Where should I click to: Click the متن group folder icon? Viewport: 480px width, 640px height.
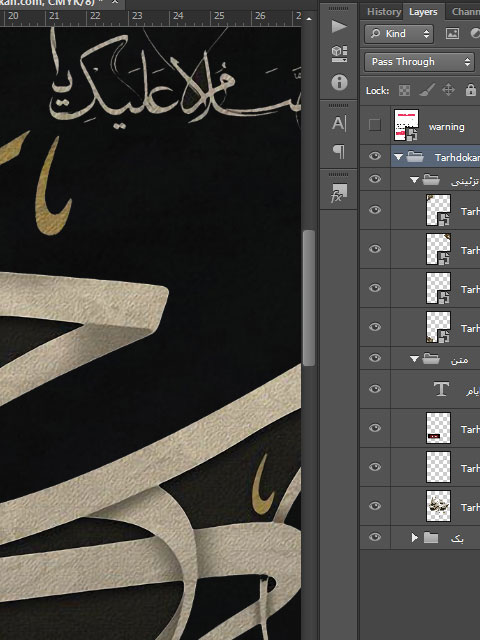[431, 359]
